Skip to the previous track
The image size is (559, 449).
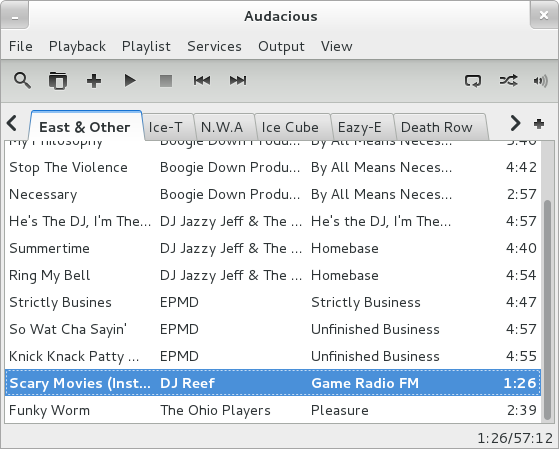click(x=202, y=81)
